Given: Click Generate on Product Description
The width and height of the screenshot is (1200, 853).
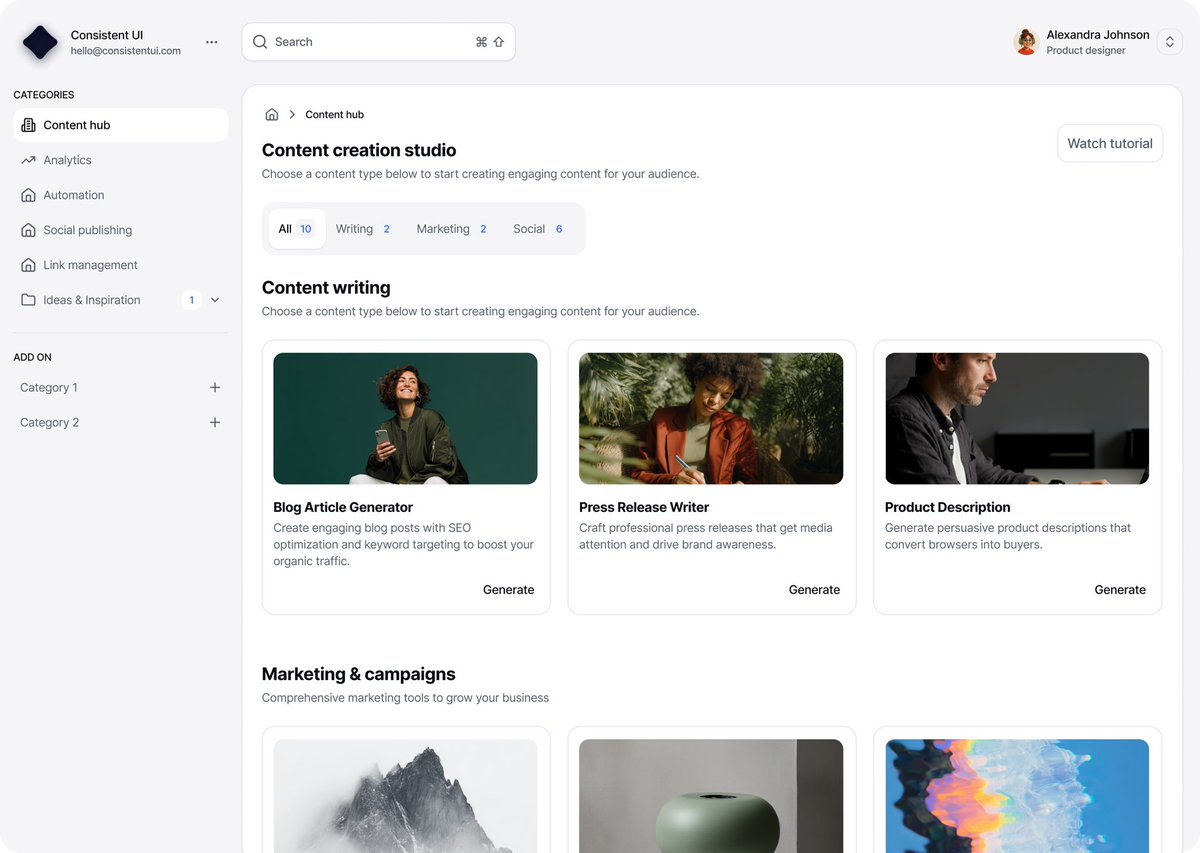Looking at the screenshot, I should tap(1121, 590).
